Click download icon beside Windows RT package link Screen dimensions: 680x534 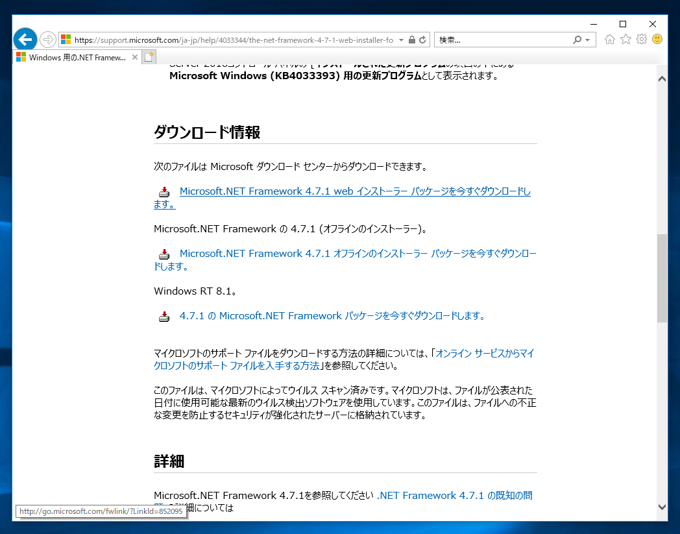[x=164, y=316]
